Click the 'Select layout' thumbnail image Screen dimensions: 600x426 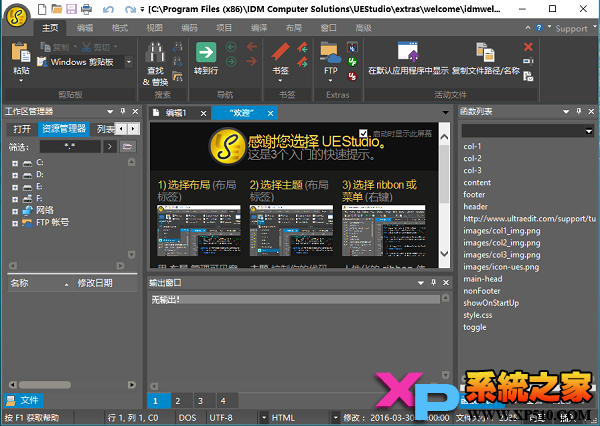(199, 231)
